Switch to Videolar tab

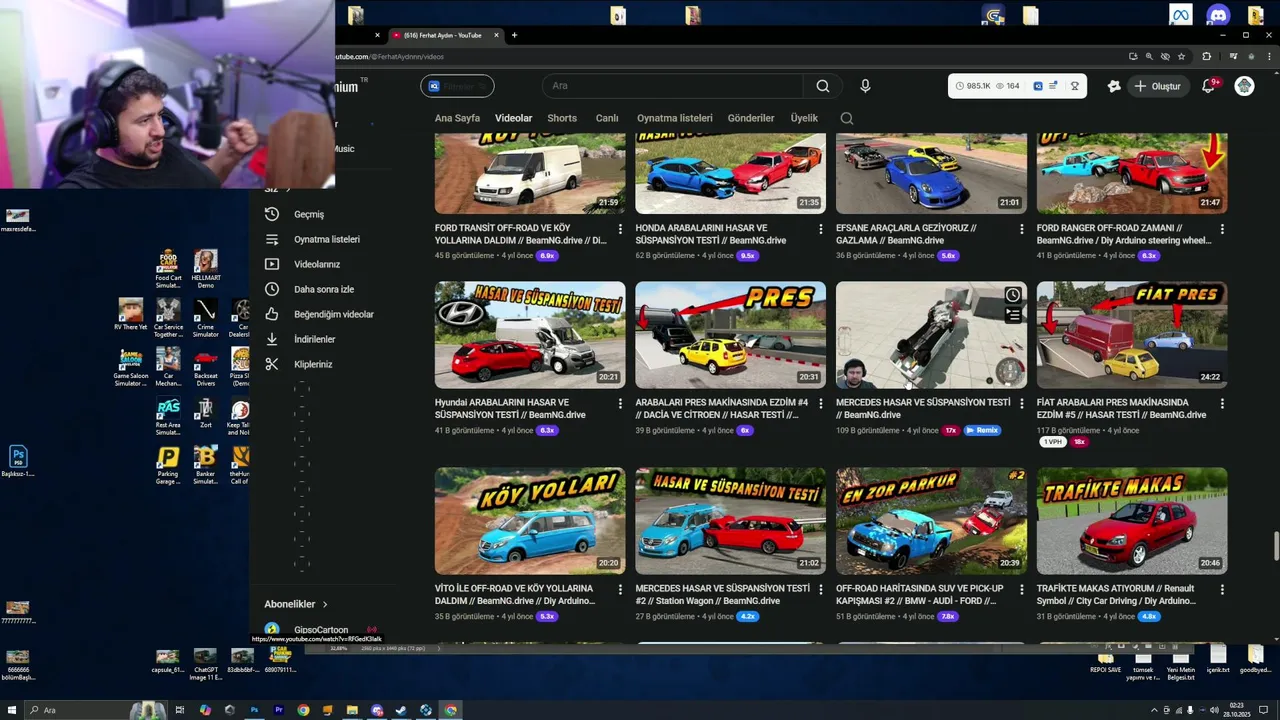tap(514, 118)
